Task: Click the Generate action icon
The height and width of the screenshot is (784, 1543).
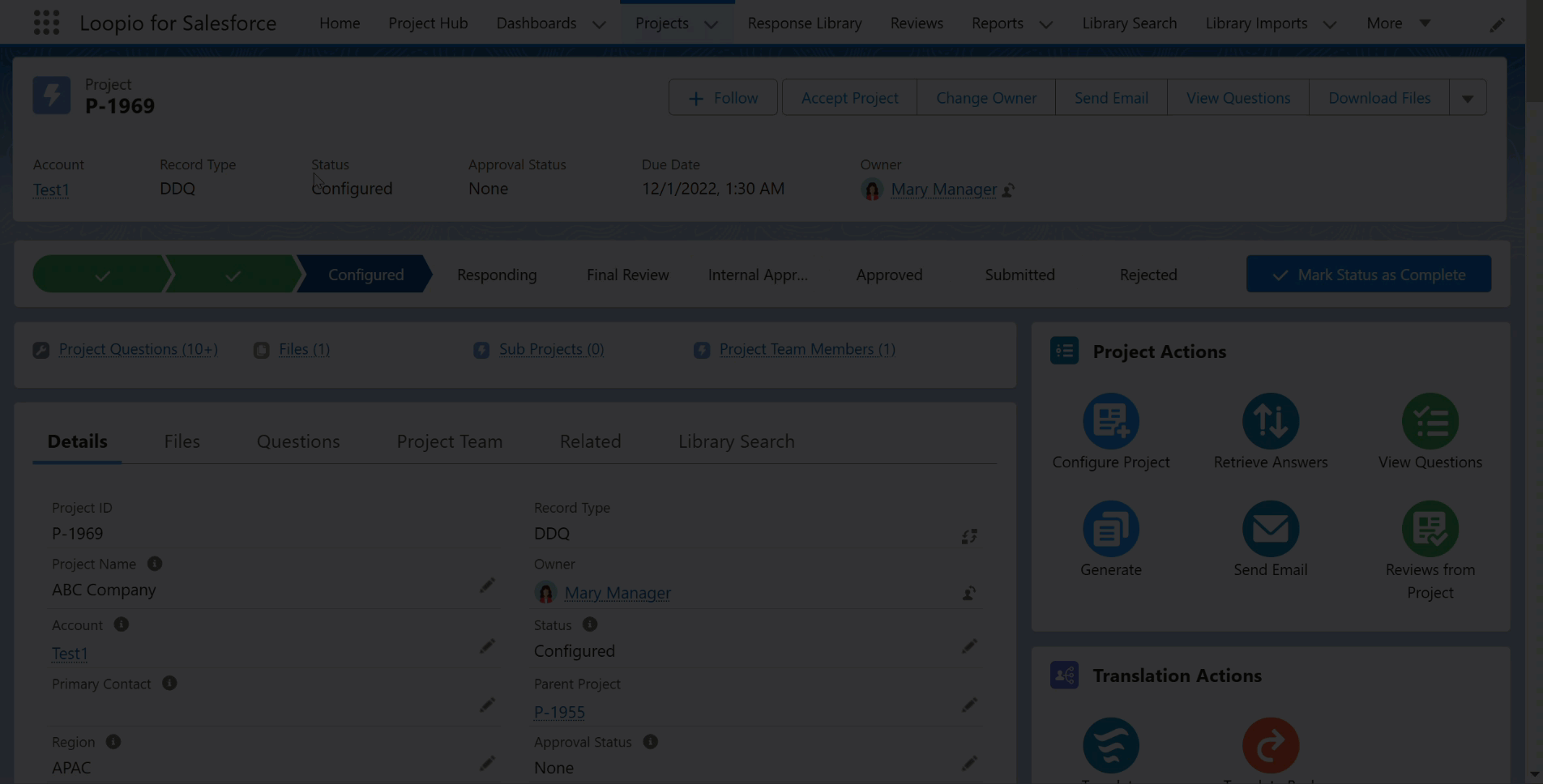Action: point(1110,529)
